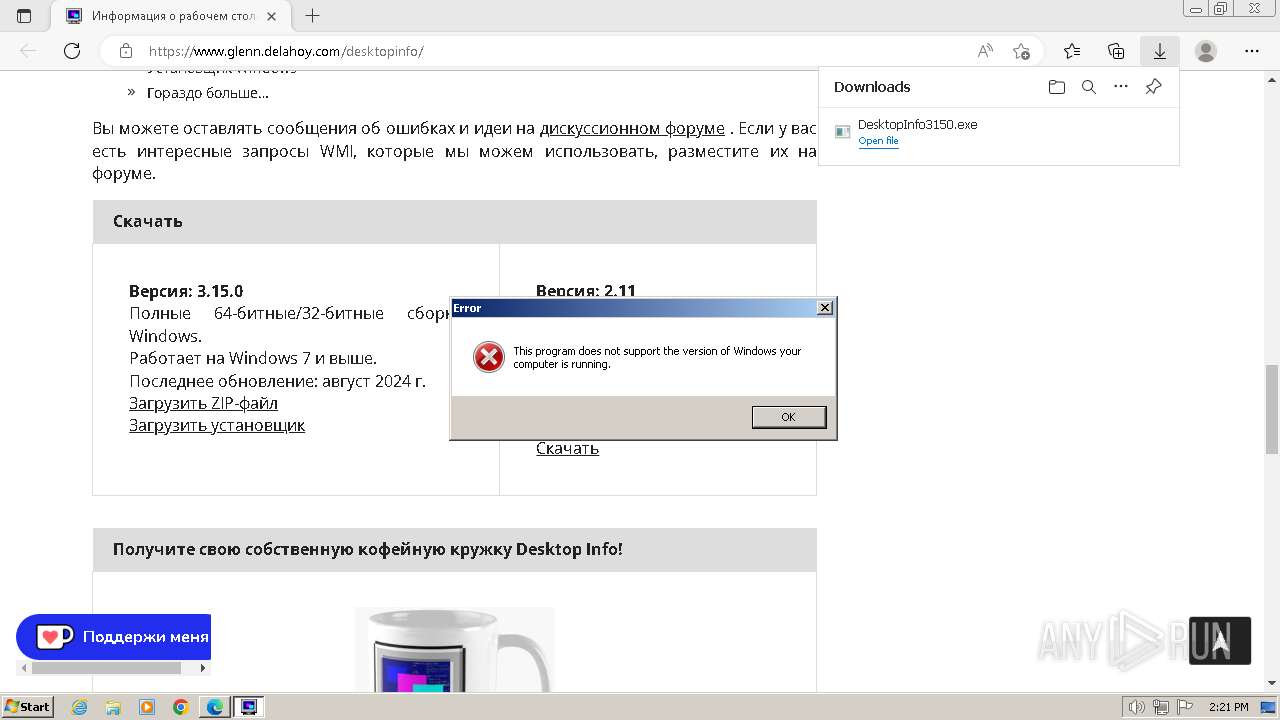Click the Скачать section header
The image size is (1280, 720).
click(x=454, y=221)
